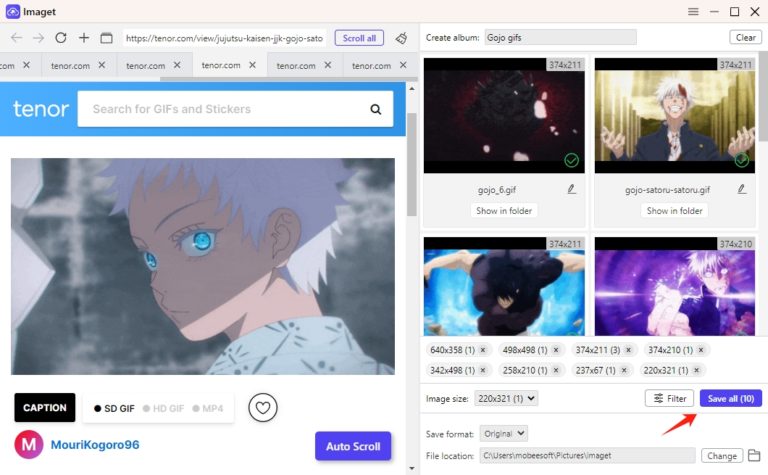Select the SD GIF option
Image resolution: width=768 pixels, height=475 pixels.
[x=114, y=408]
